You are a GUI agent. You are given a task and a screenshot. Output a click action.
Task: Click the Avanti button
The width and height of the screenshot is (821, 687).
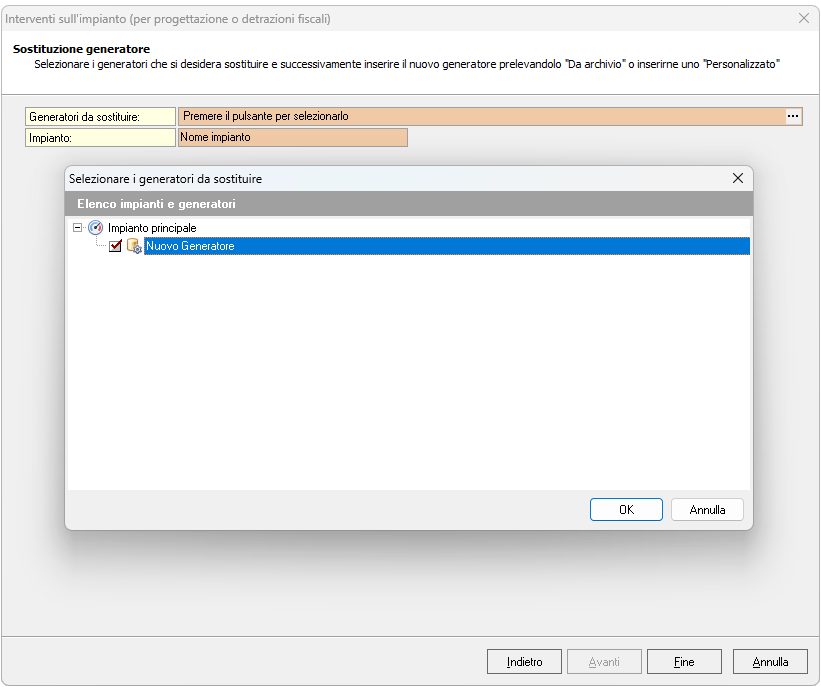click(604, 662)
